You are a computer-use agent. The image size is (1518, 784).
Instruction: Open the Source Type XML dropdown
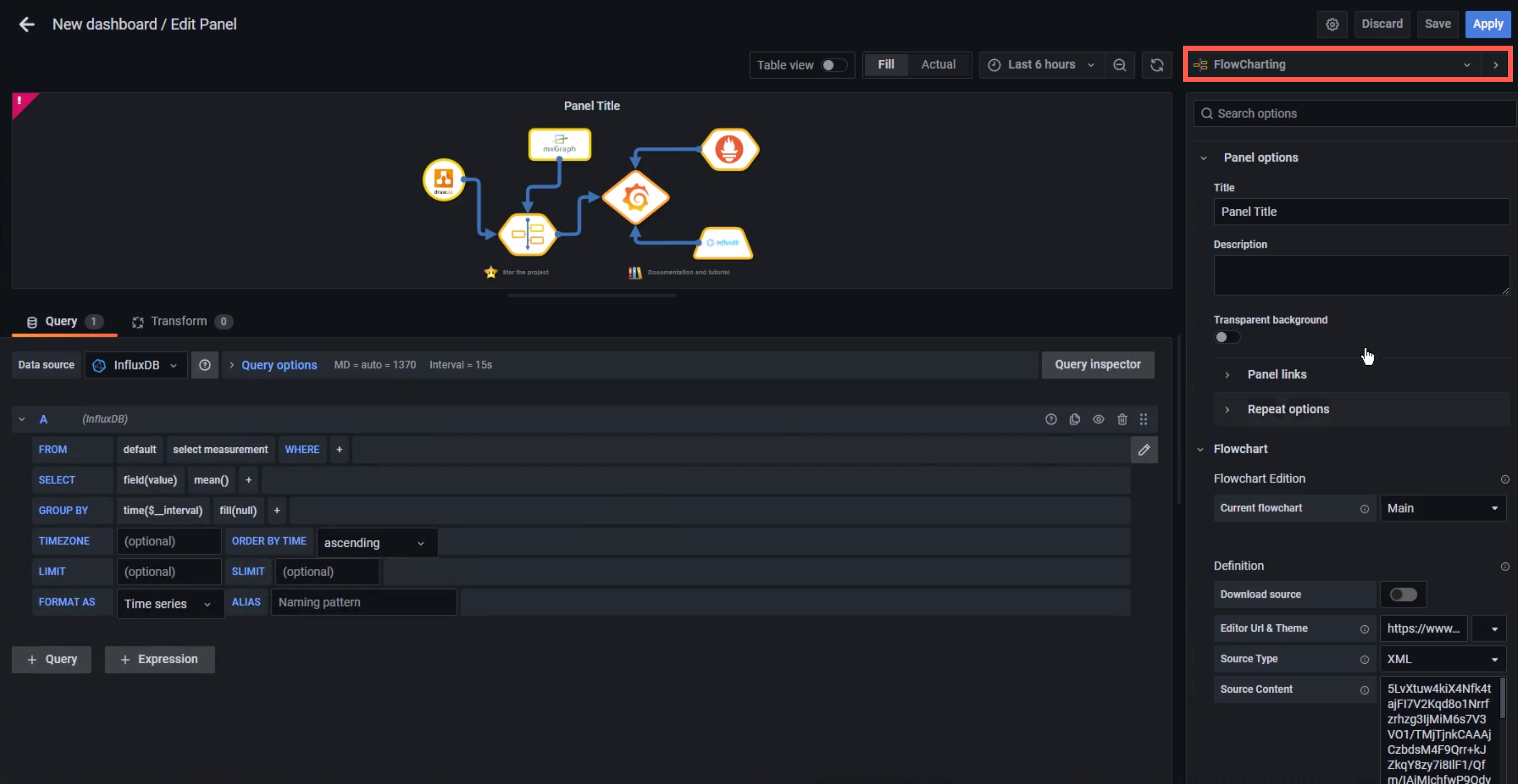tap(1442, 659)
